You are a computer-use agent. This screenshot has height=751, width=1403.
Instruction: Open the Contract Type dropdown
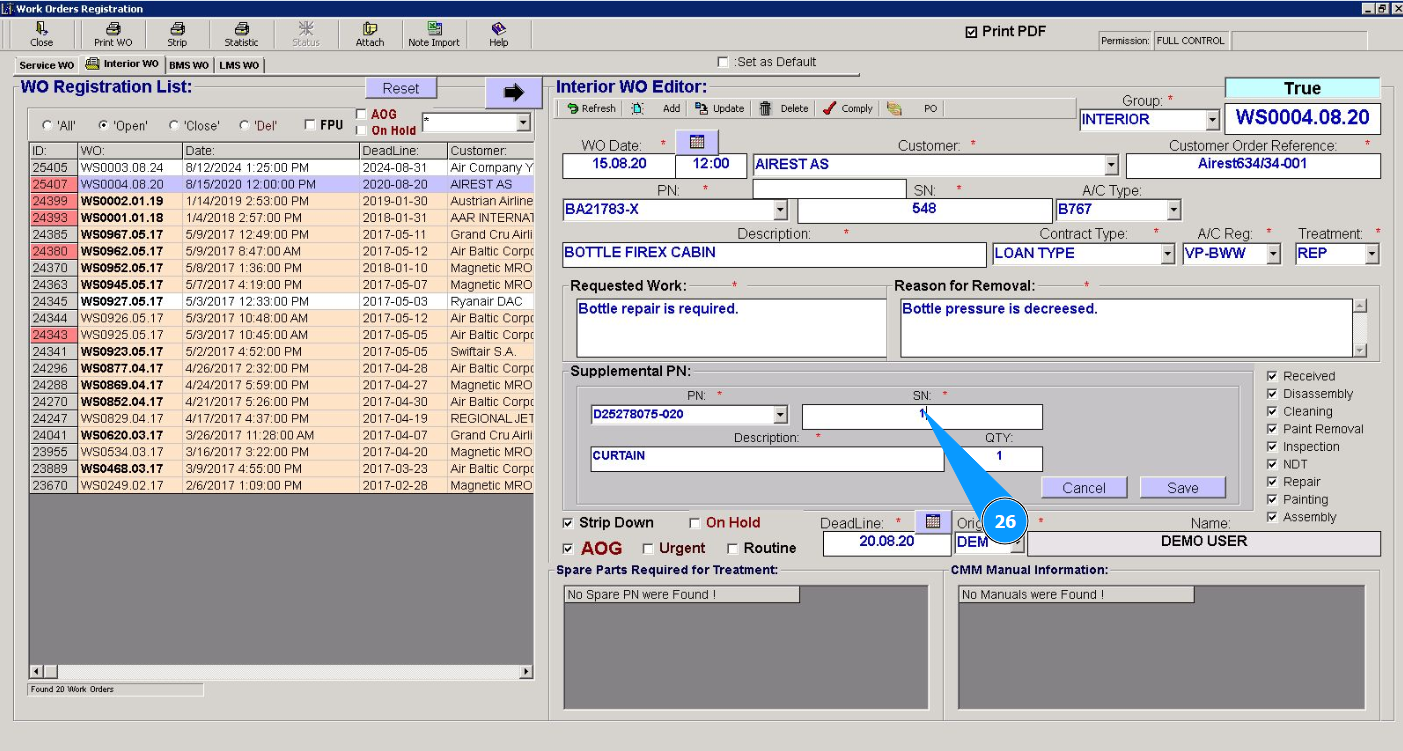1167,254
